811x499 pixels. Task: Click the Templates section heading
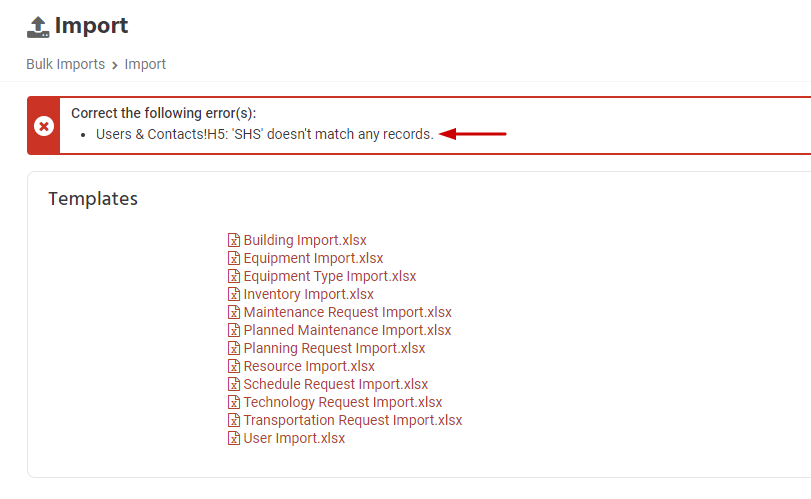point(93,199)
